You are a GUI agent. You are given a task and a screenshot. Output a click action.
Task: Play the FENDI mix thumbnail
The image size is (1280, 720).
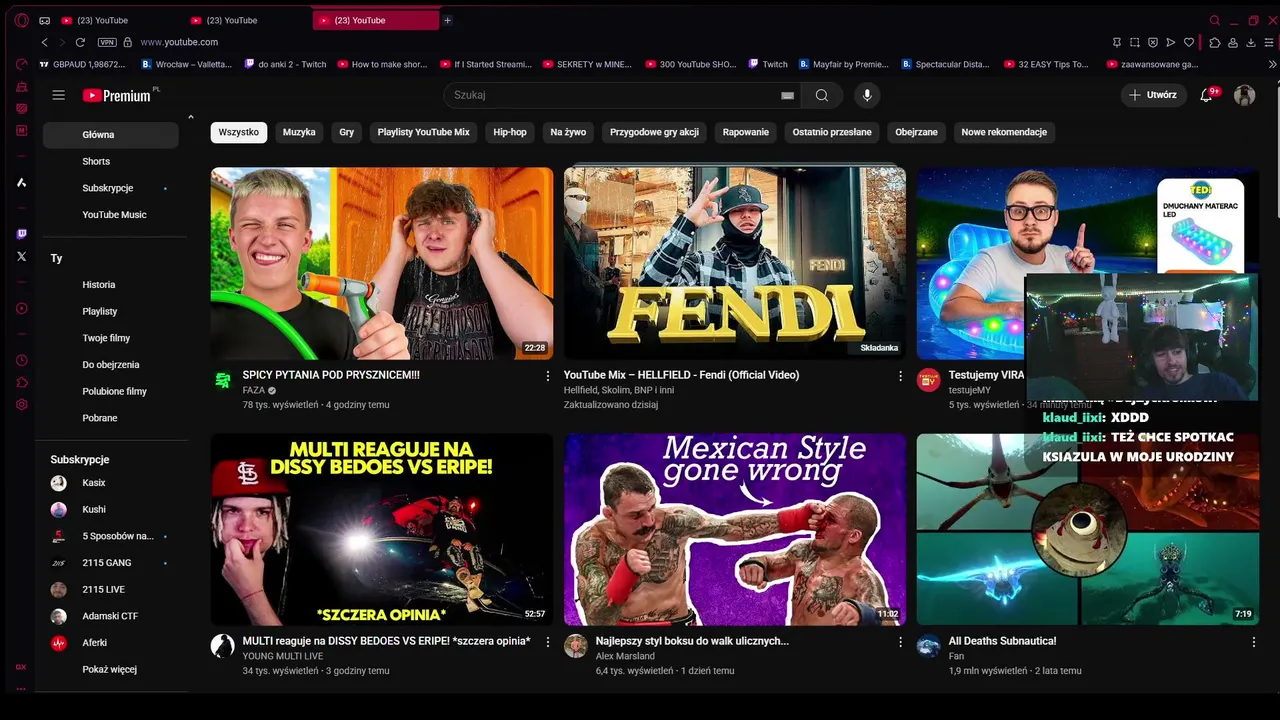(x=735, y=263)
